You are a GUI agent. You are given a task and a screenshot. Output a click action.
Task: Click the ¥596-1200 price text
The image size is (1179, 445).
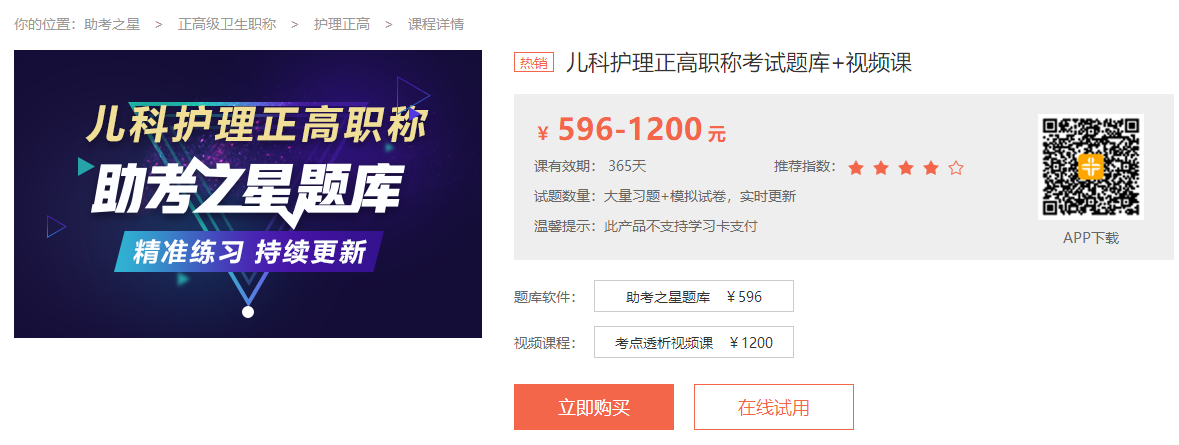coord(632,131)
